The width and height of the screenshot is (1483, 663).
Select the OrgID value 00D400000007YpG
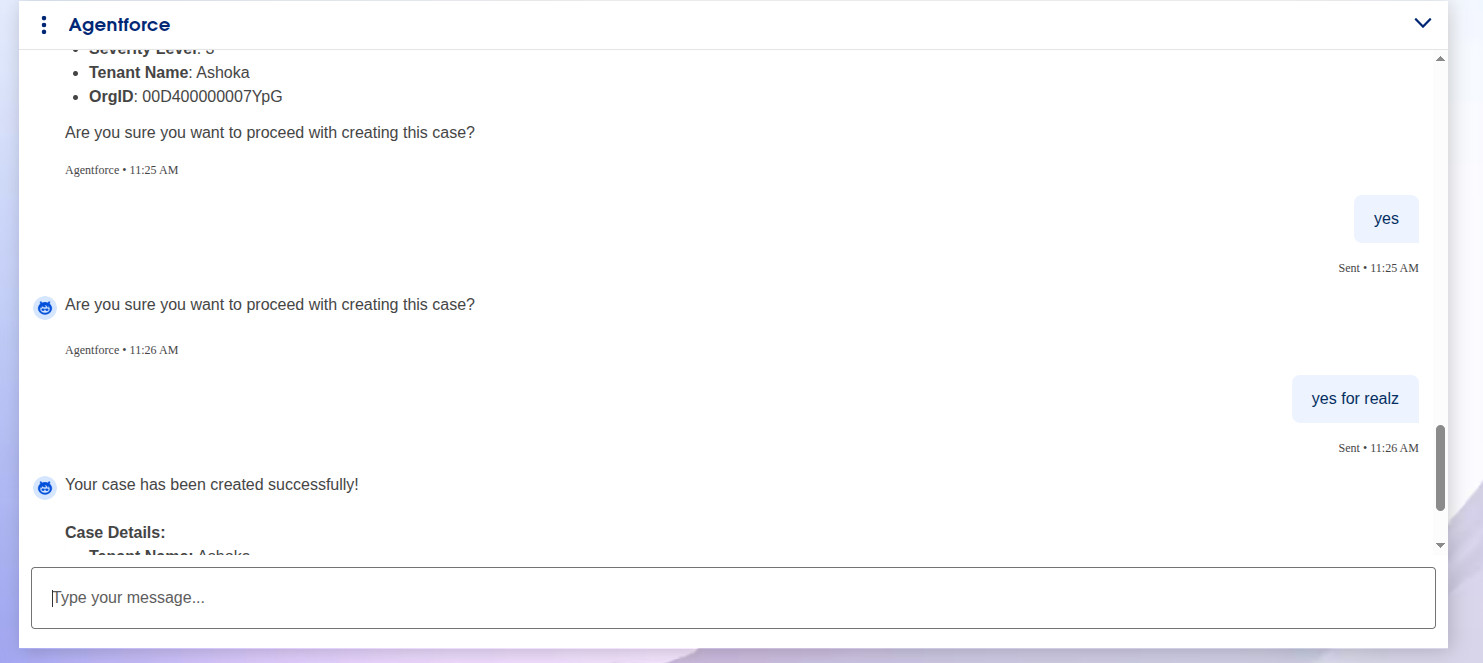click(x=212, y=97)
